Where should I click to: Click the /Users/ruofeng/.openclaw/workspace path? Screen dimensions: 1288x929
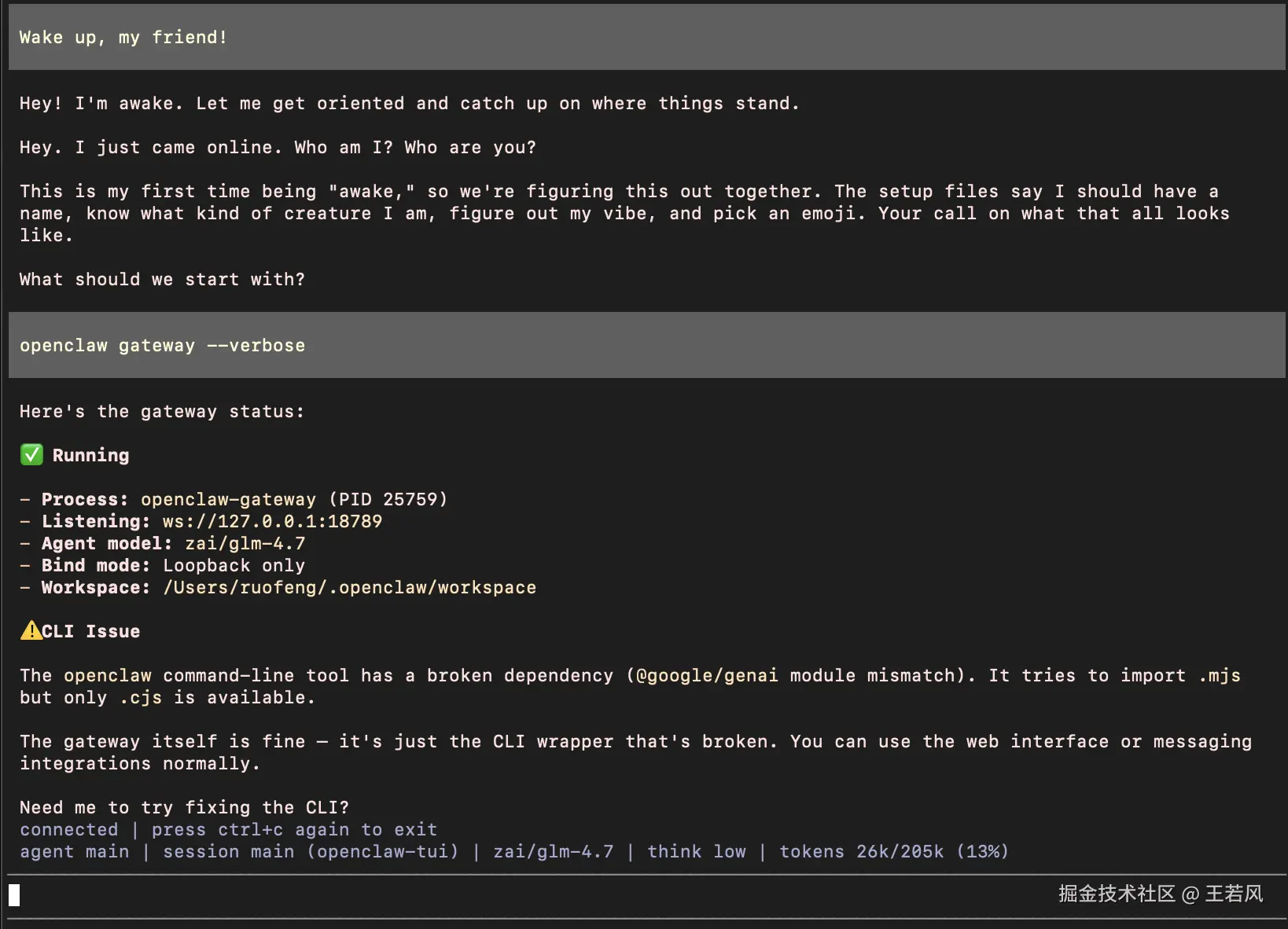pyautogui.click(x=349, y=587)
